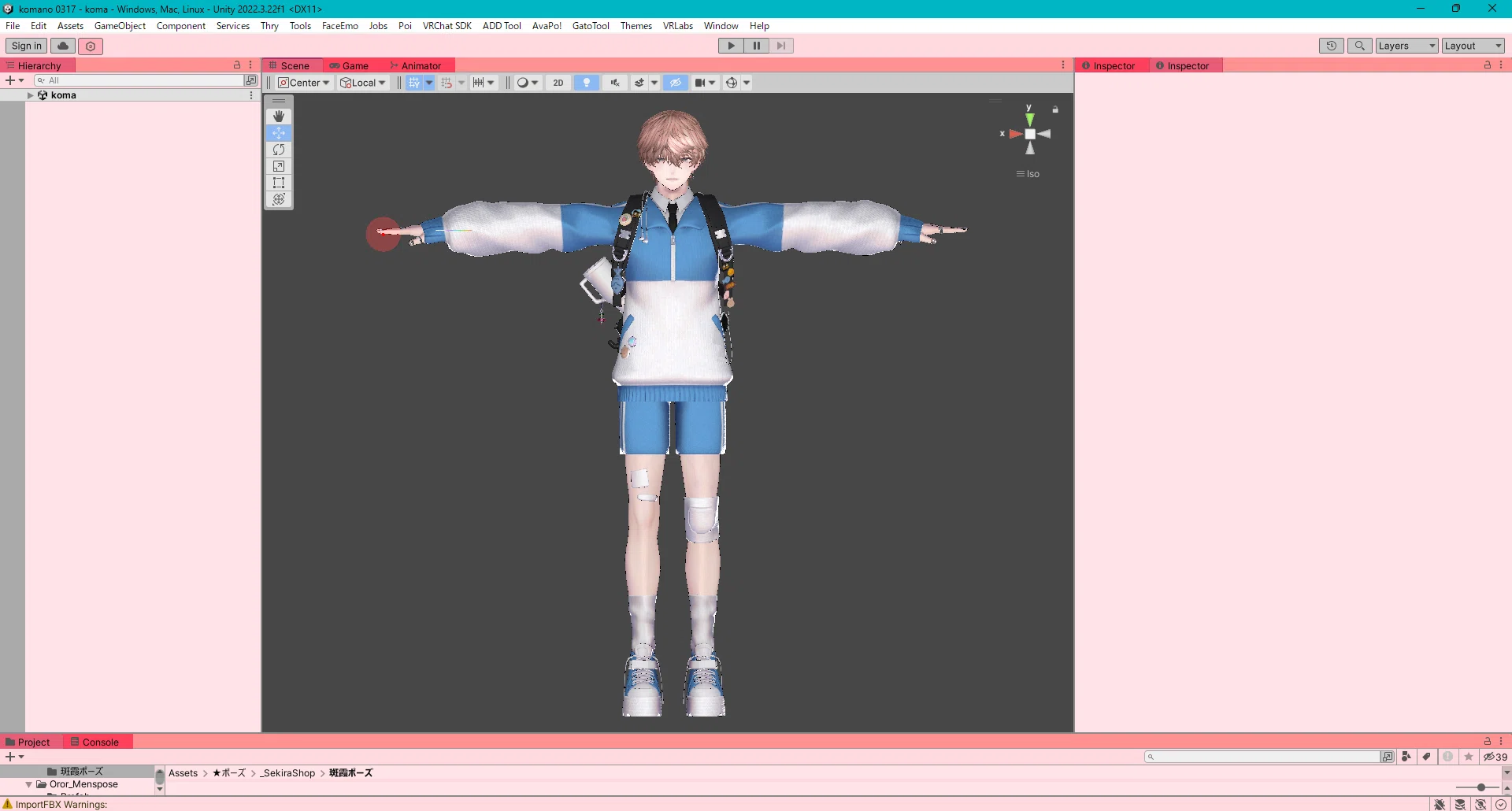The height and width of the screenshot is (811, 1512).
Task: Search by type in Project panel
Action: (1406, 757)
